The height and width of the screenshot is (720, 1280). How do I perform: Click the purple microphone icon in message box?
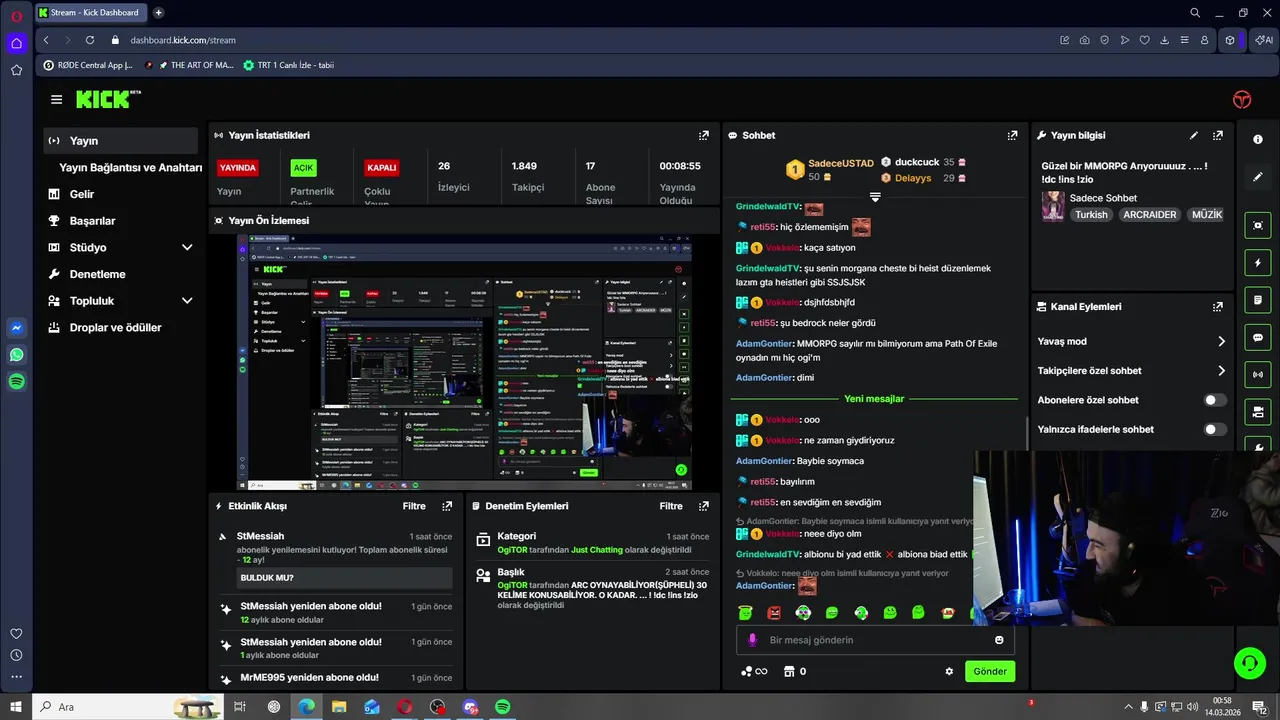point(752,640)
